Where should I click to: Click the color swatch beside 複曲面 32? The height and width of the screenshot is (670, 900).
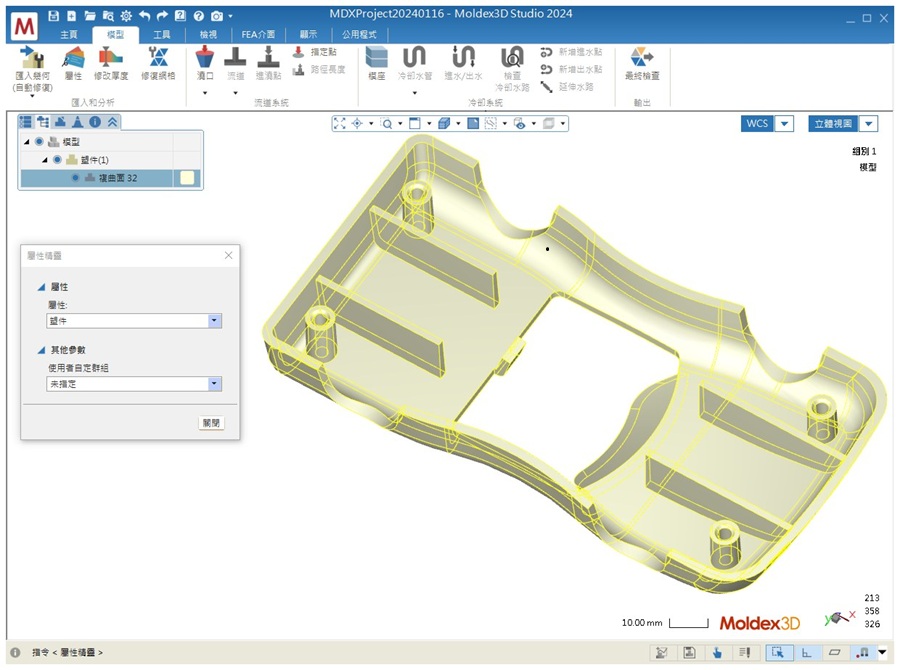pyautogui.click(x=187, y=178)
